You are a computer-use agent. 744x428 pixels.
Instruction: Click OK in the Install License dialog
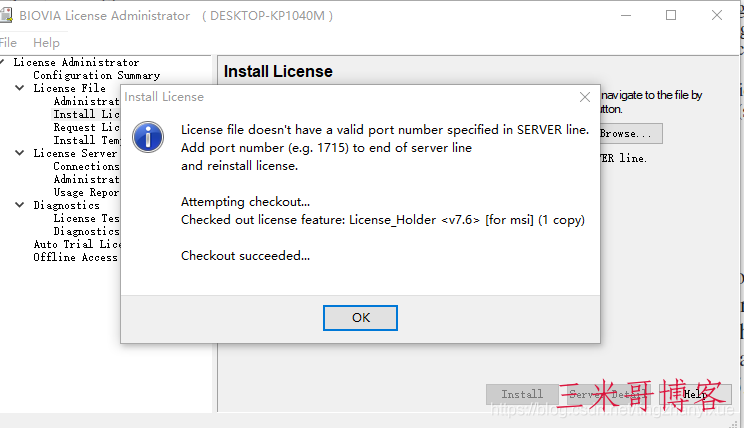click(360, 318)
